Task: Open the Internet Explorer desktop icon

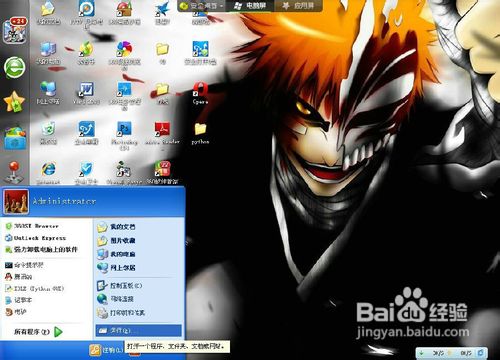Action: coord(48,173)
